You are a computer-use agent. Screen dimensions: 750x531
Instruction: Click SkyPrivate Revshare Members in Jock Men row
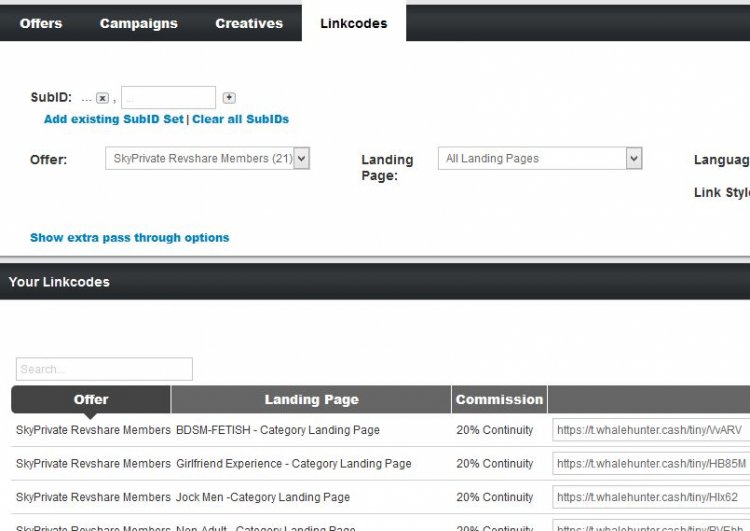point(93,497)
